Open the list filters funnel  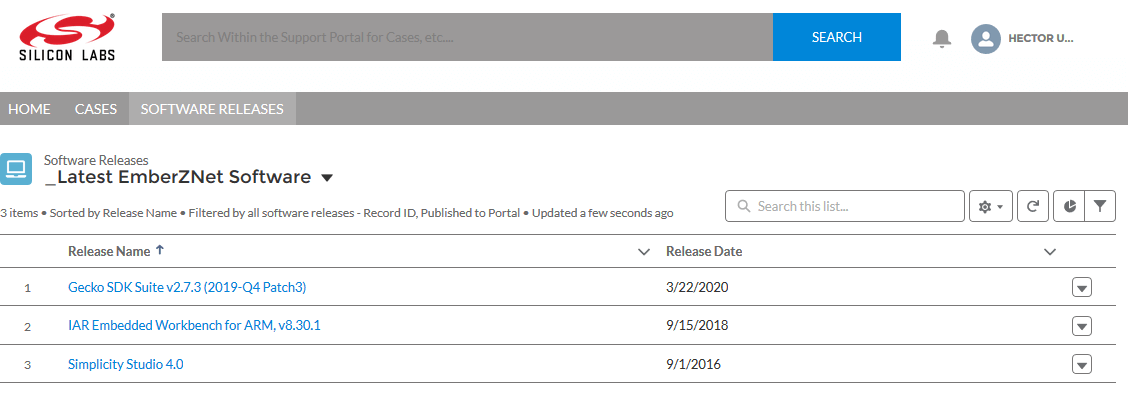tap(1100, 206)
